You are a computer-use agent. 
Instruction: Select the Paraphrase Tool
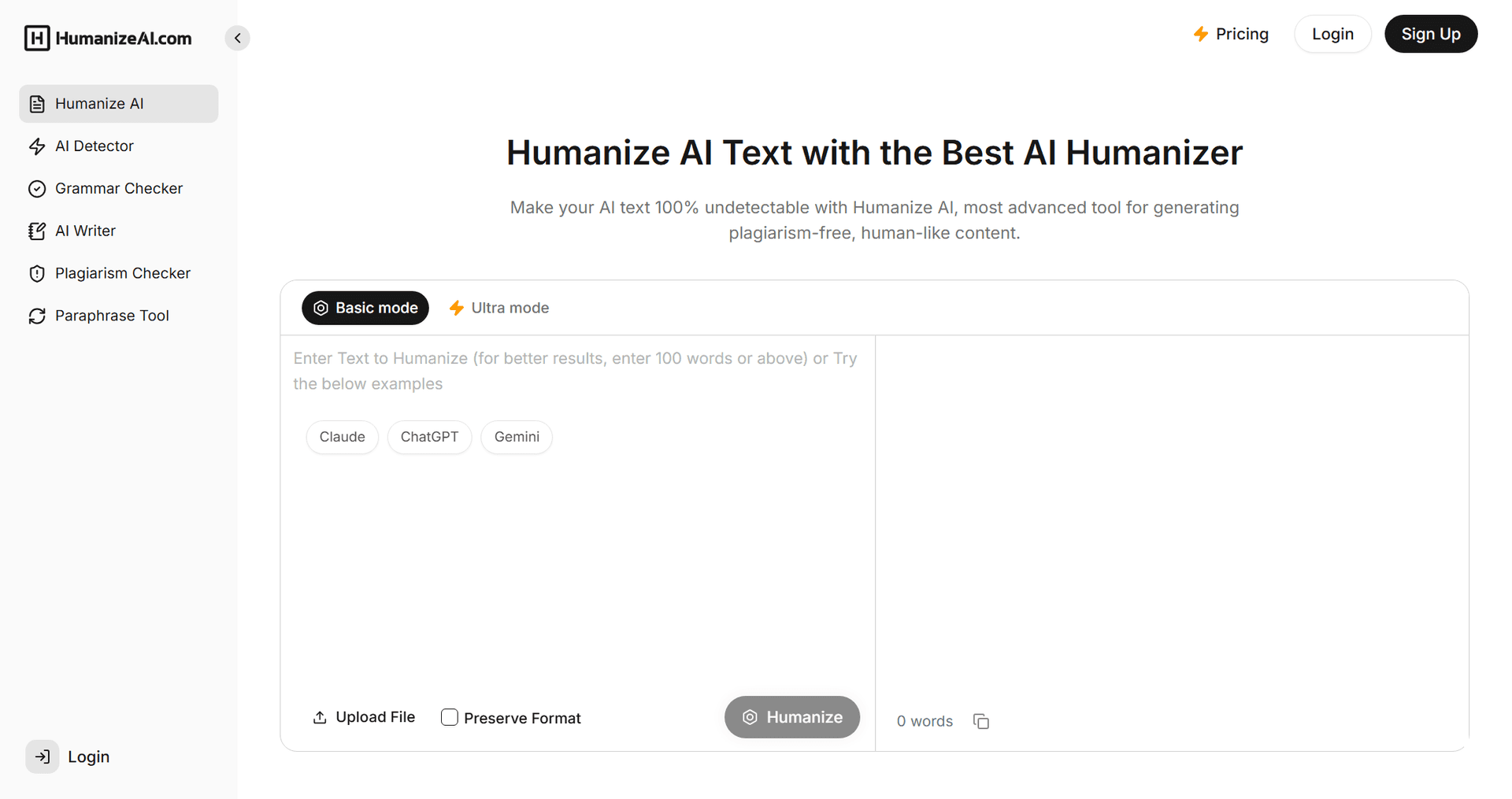112,315
